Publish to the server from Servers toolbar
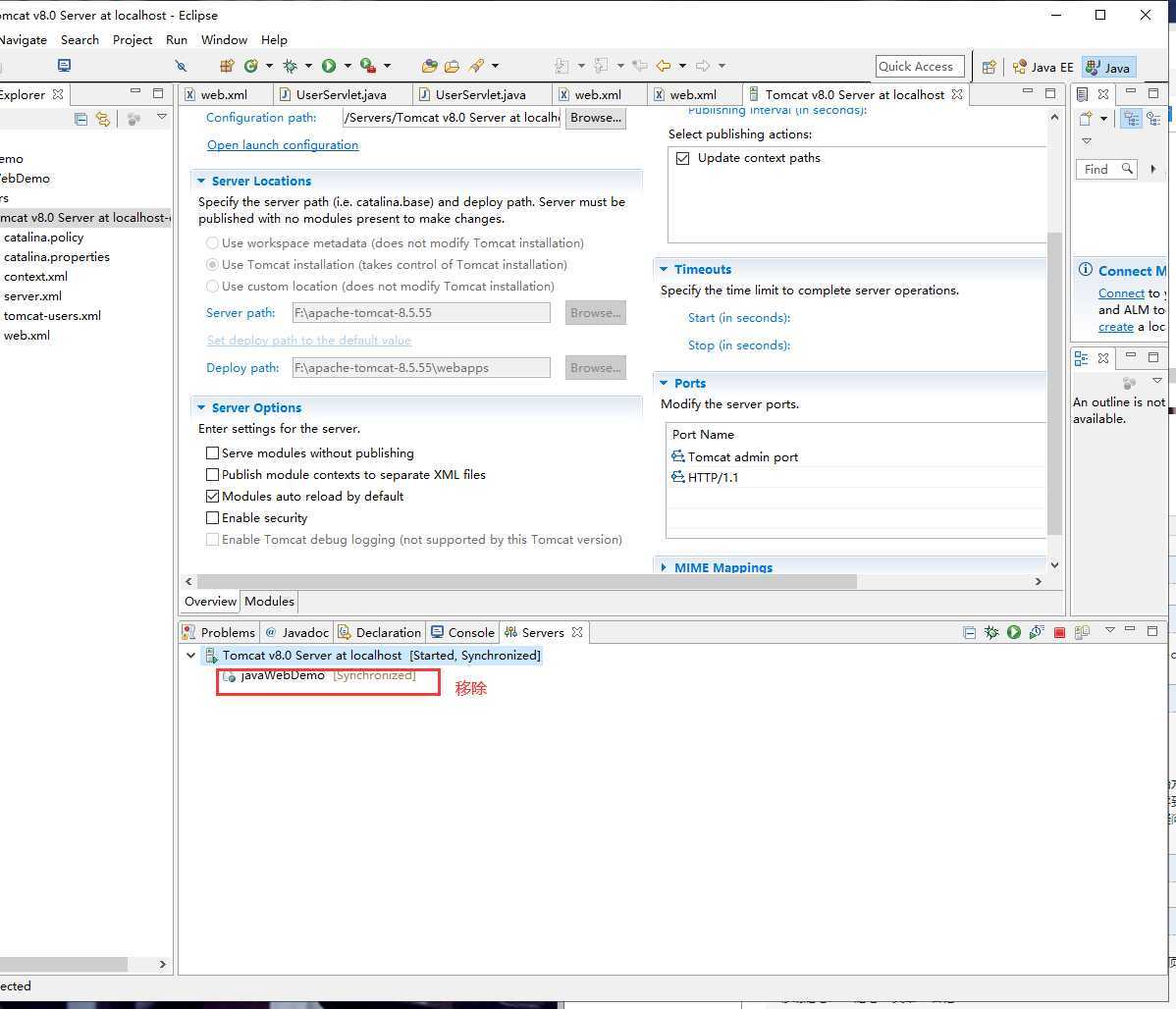 pos(1082,632)
